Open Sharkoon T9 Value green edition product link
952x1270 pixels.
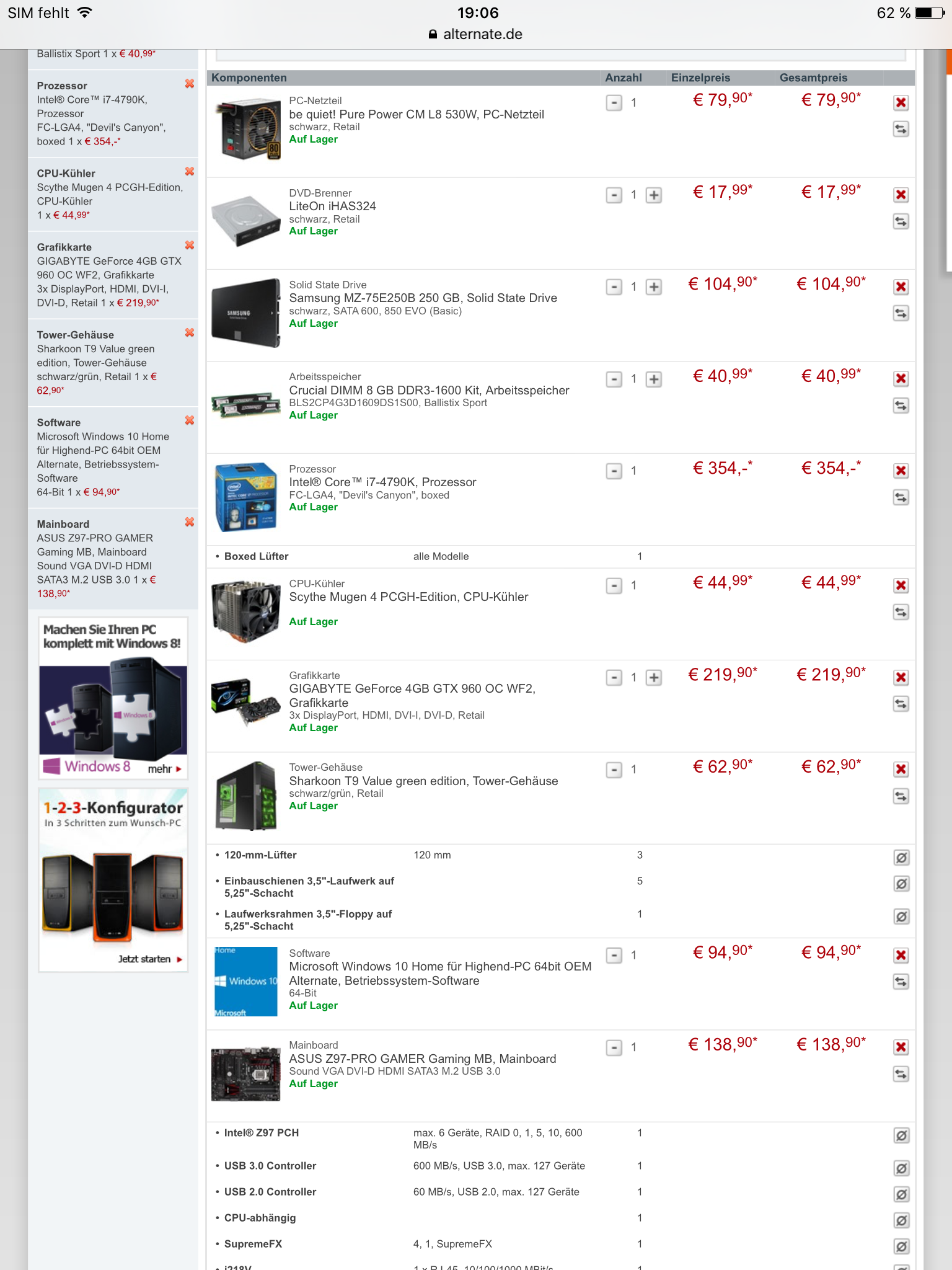423,781
